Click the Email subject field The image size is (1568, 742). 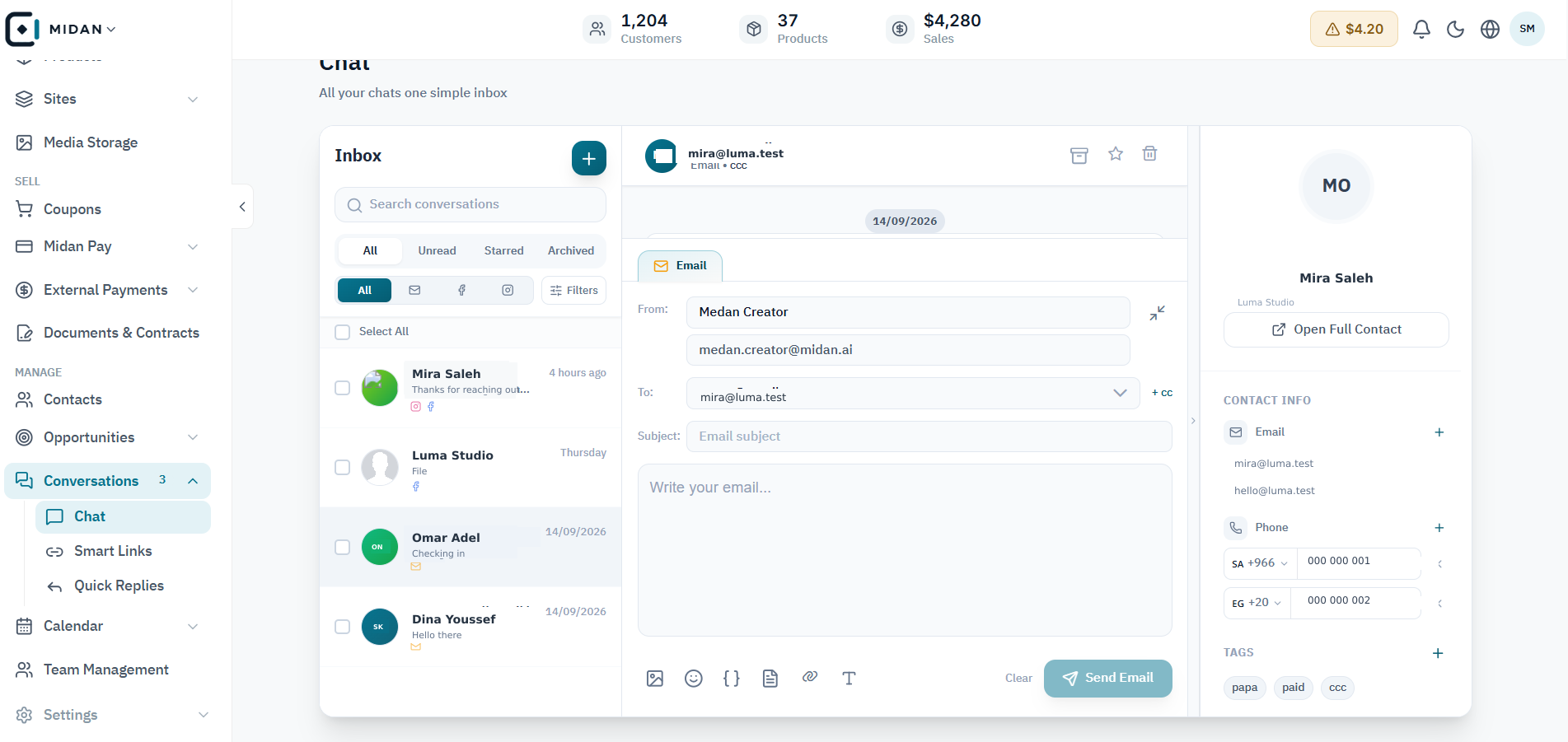point(929,436)
